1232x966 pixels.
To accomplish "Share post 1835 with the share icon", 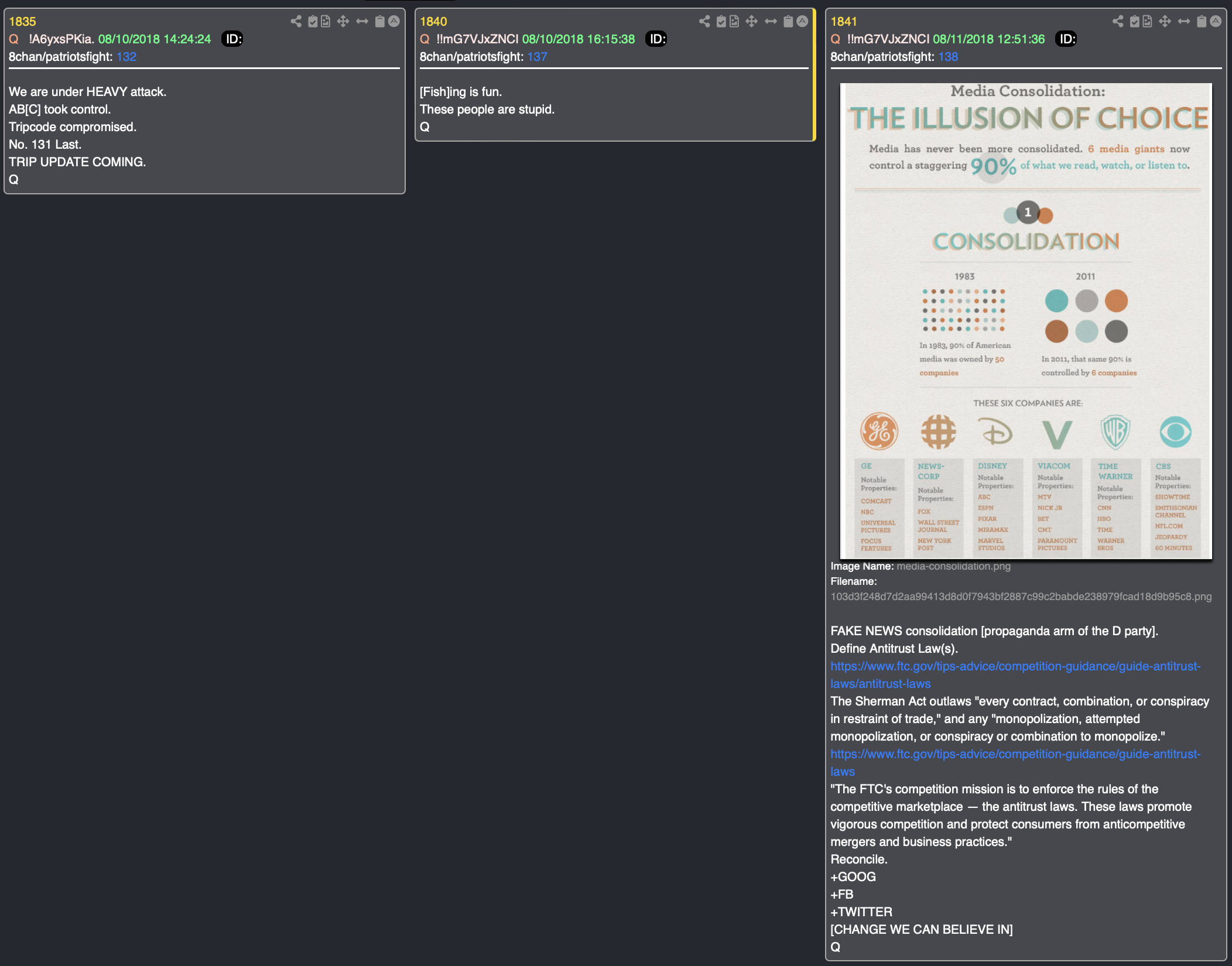I will pos(296,22).
